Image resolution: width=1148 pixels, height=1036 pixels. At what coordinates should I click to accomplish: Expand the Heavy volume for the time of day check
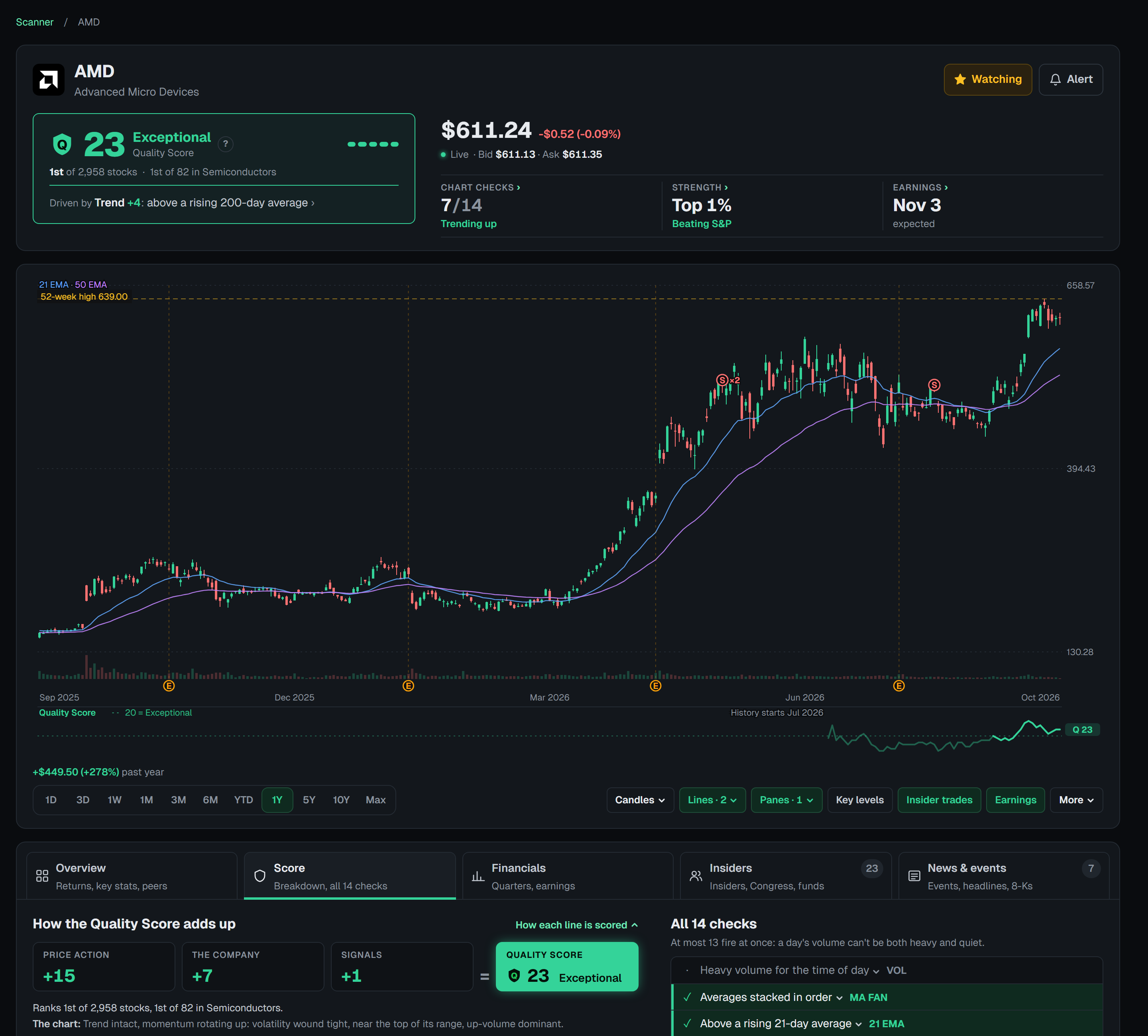[x=887, y=971]
